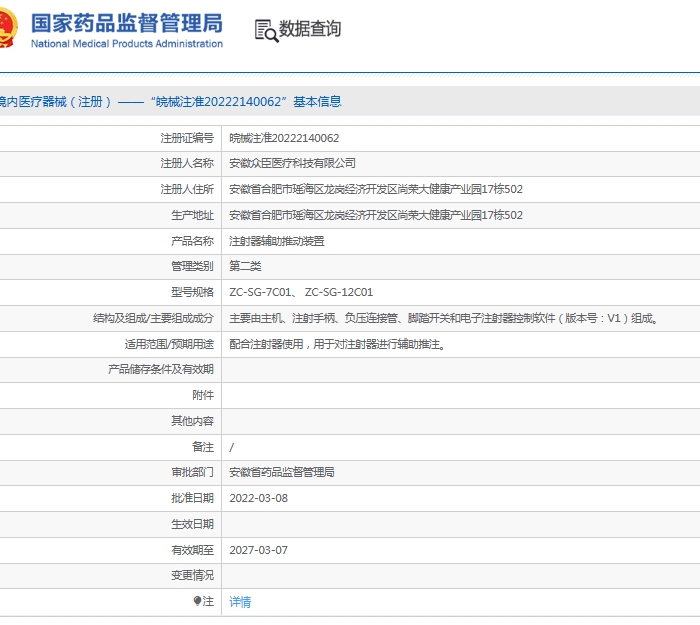This screenshot has width=700, height=625.
Task: Click expiry date 2027-03-07
Action: pos(258,550)
